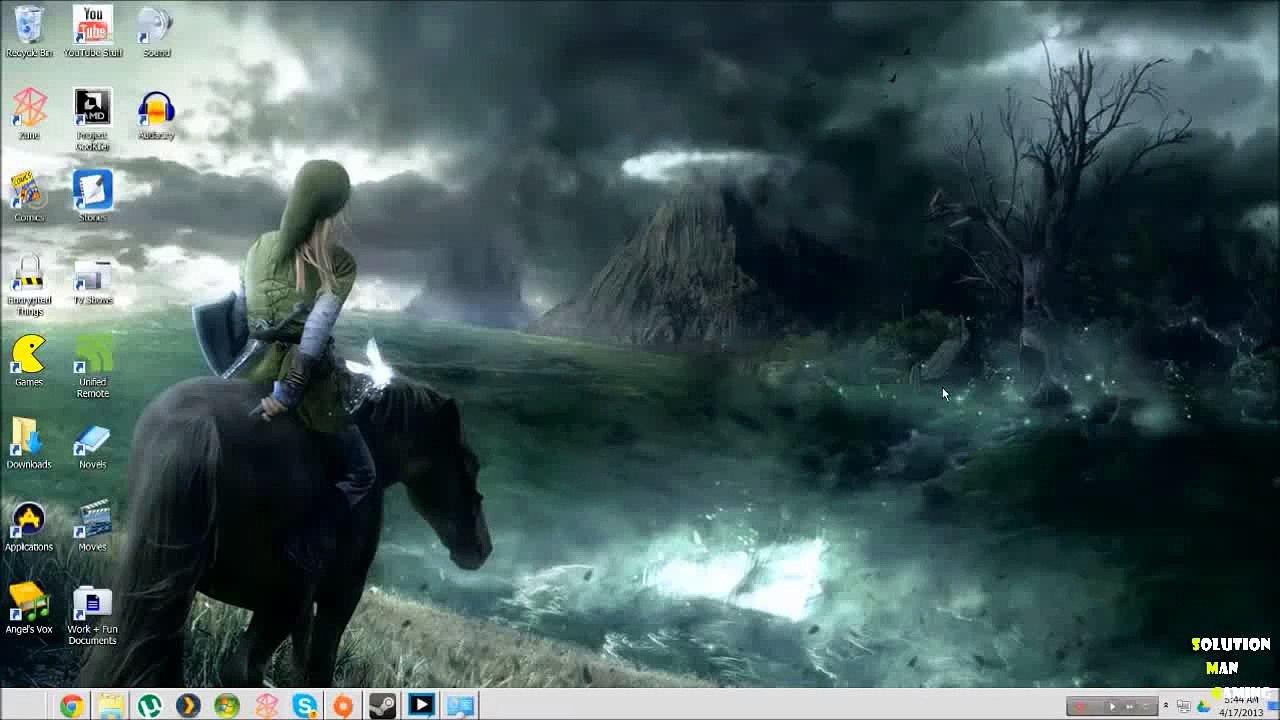Select the Comics desktop shortcut
Image resolution: width=1280 pixels, height=720 pixels.
click(x=29, y=196)
